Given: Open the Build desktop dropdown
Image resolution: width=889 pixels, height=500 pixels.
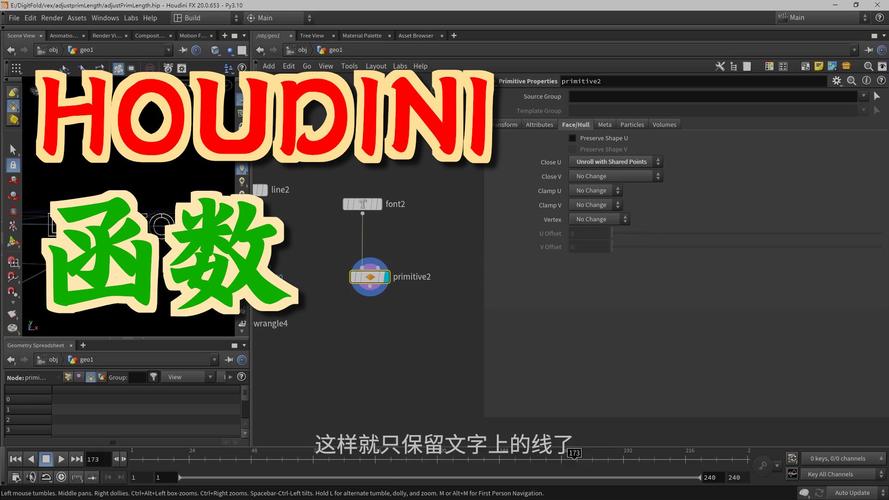Looking at the screenshot, I should click(205, 18).
